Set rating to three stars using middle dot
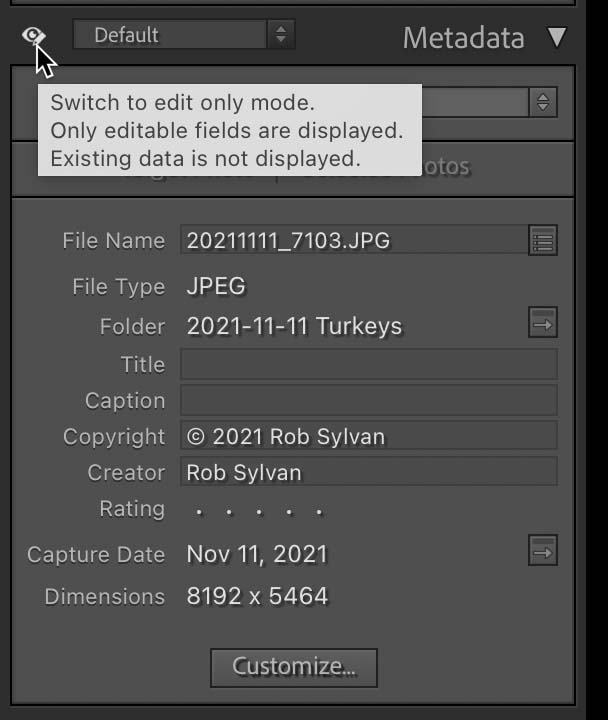 pos(260,512)
